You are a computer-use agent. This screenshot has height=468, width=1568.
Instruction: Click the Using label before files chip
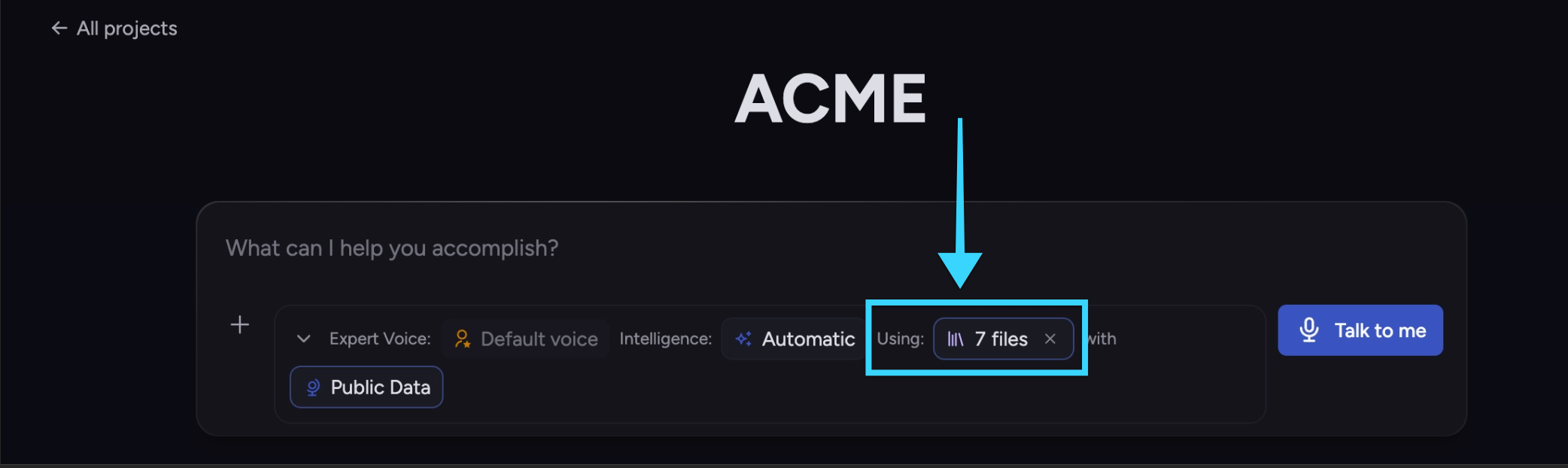(900, 339)
